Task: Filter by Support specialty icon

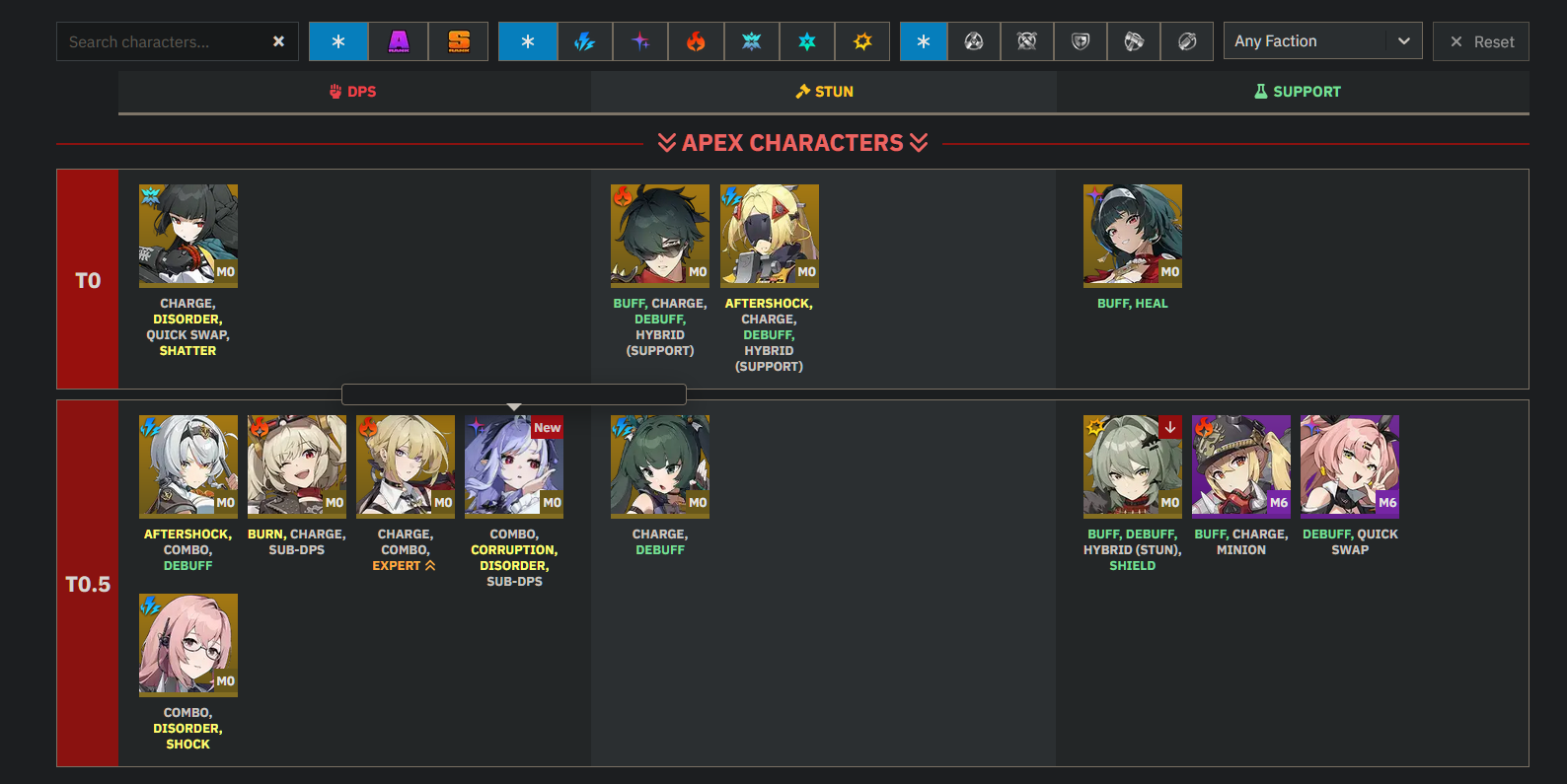Action: tap(1187, 41)
